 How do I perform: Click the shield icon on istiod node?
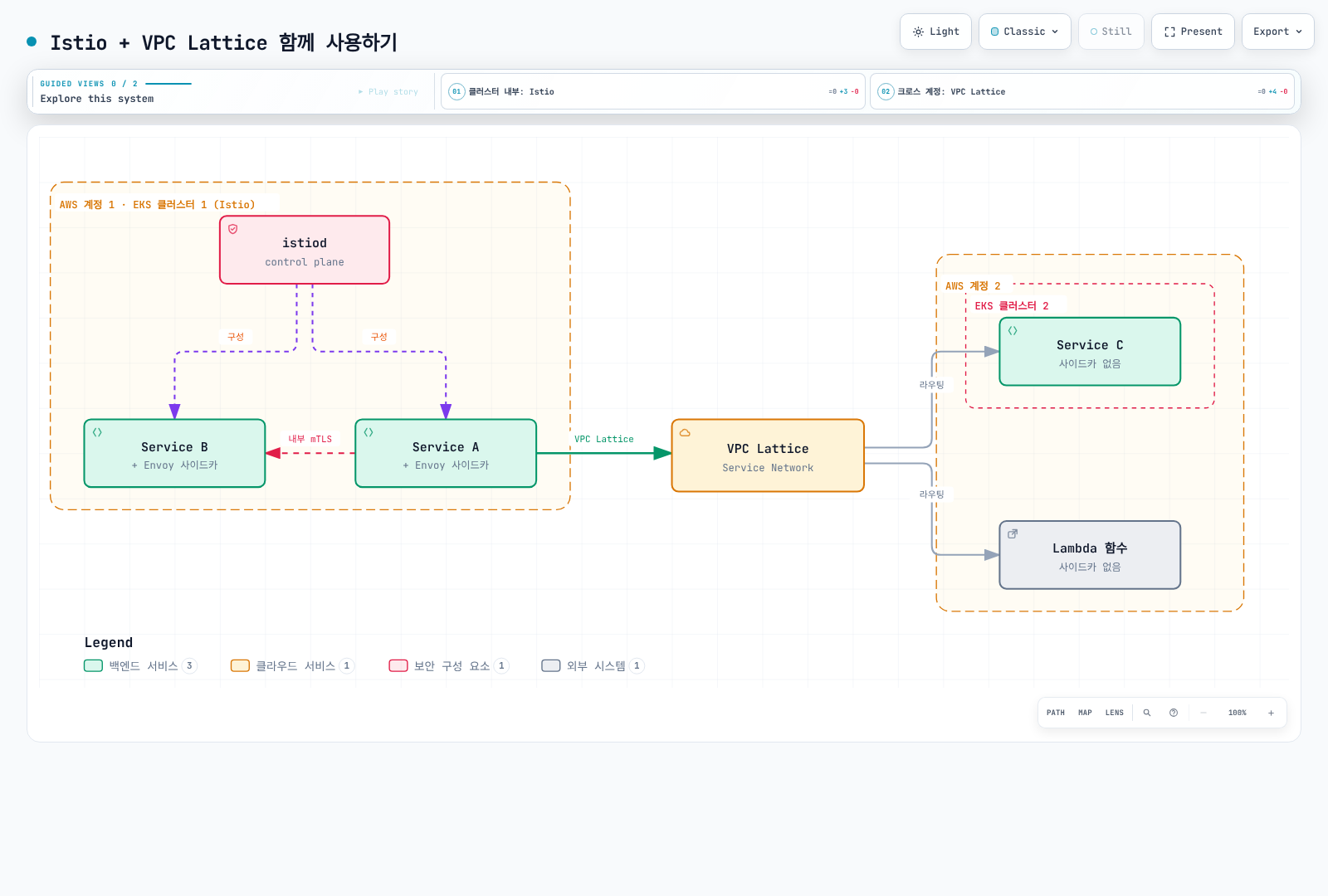(x=233, y=229)
